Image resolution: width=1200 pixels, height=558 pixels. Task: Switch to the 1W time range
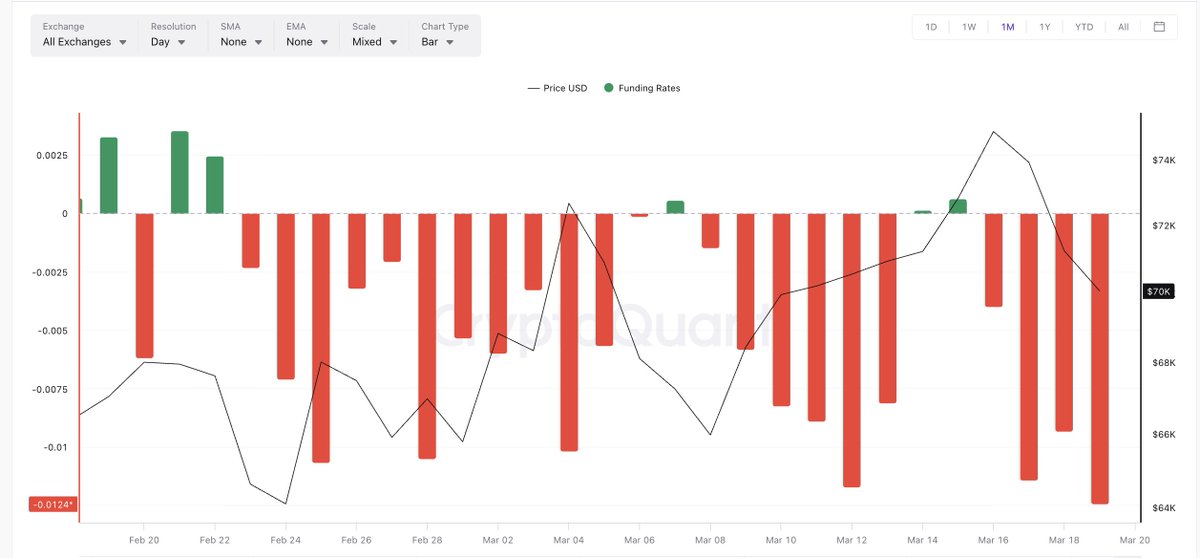click(x=969, y=27)
